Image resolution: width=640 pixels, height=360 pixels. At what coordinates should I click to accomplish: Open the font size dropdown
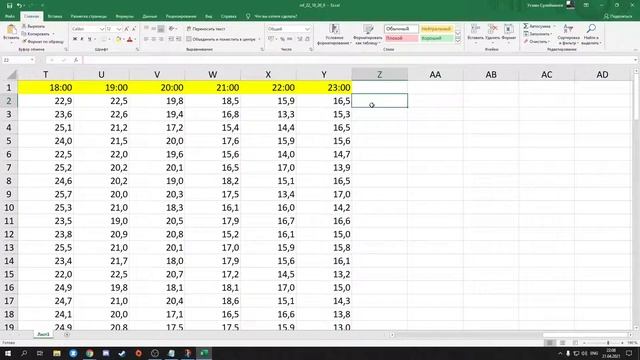pos(119,29)
